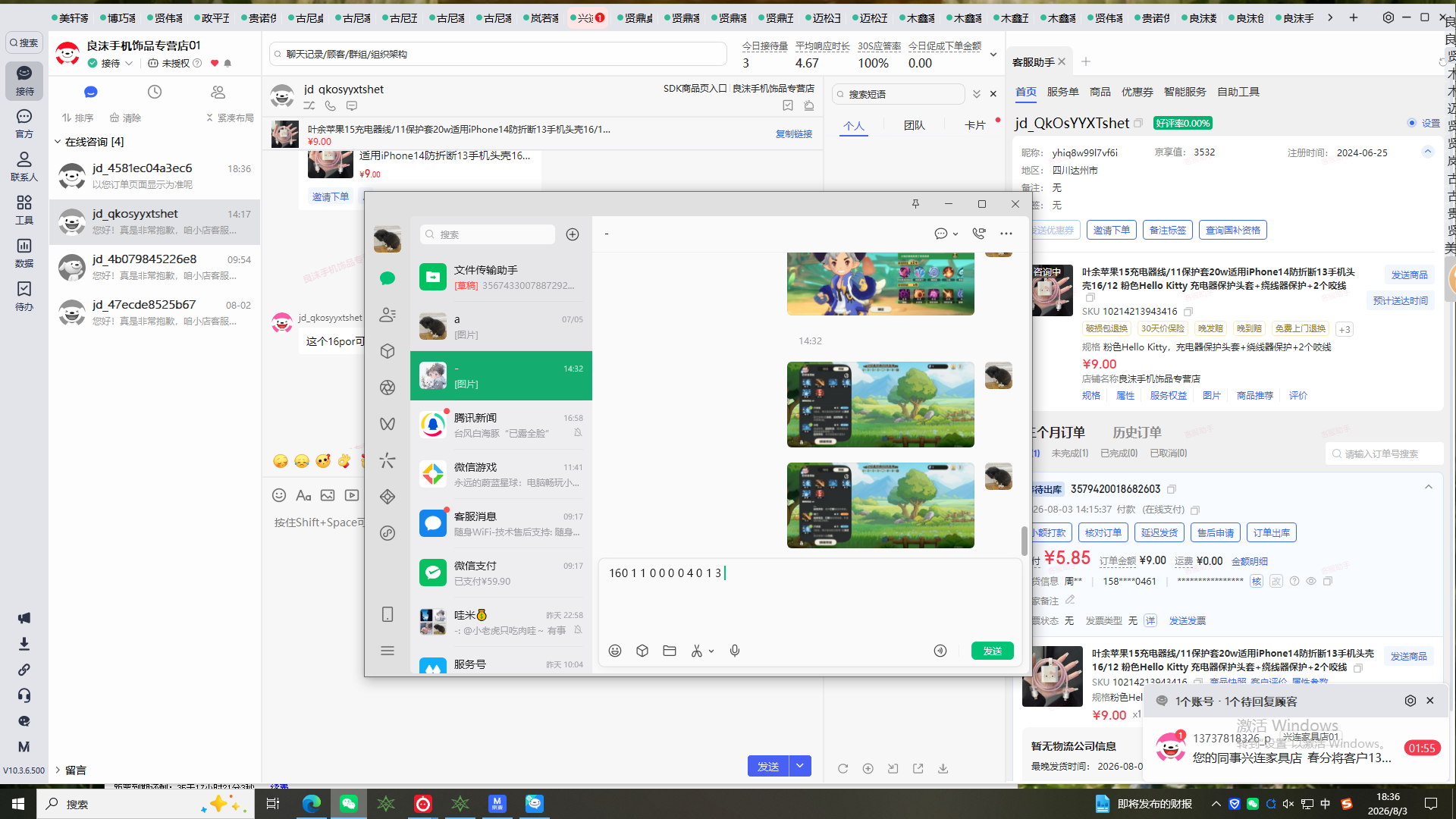Viewport: 1456px width, 819px height.
Task: Click 复制链接 on the product banner
Action: point(794,134)
